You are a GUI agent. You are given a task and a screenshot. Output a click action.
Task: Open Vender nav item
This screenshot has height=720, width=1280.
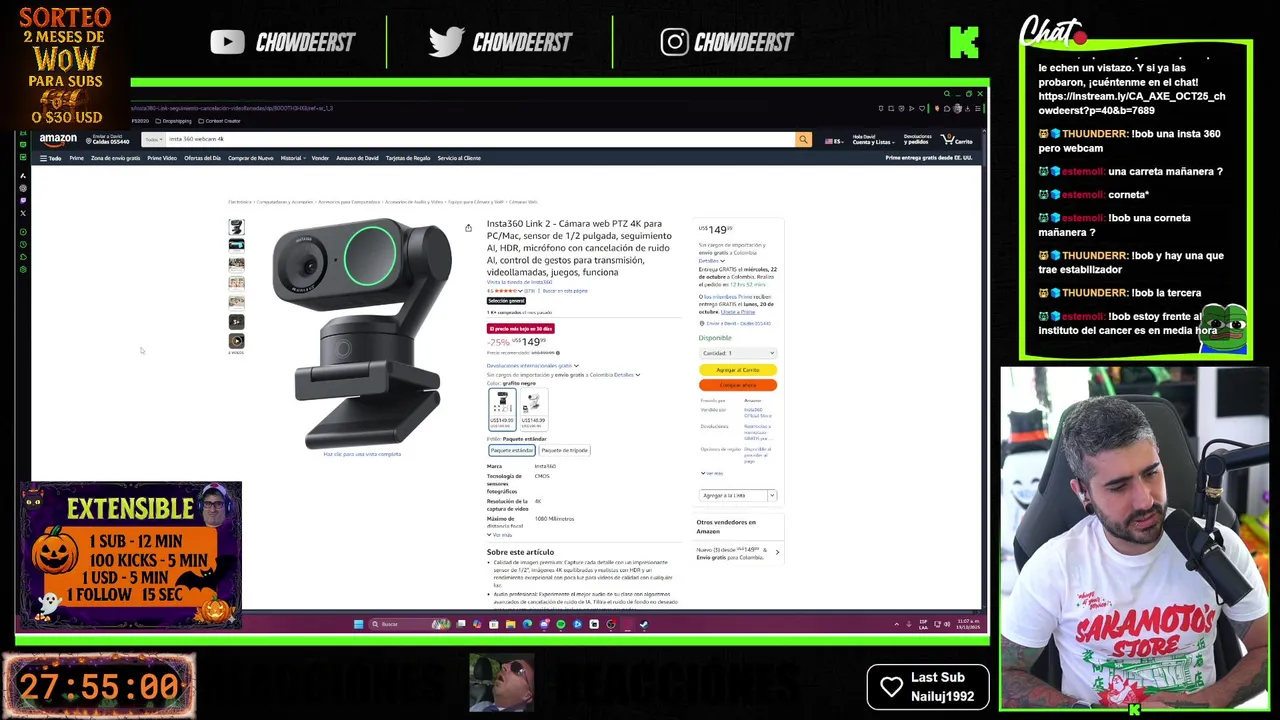click(x=320, y=158)
